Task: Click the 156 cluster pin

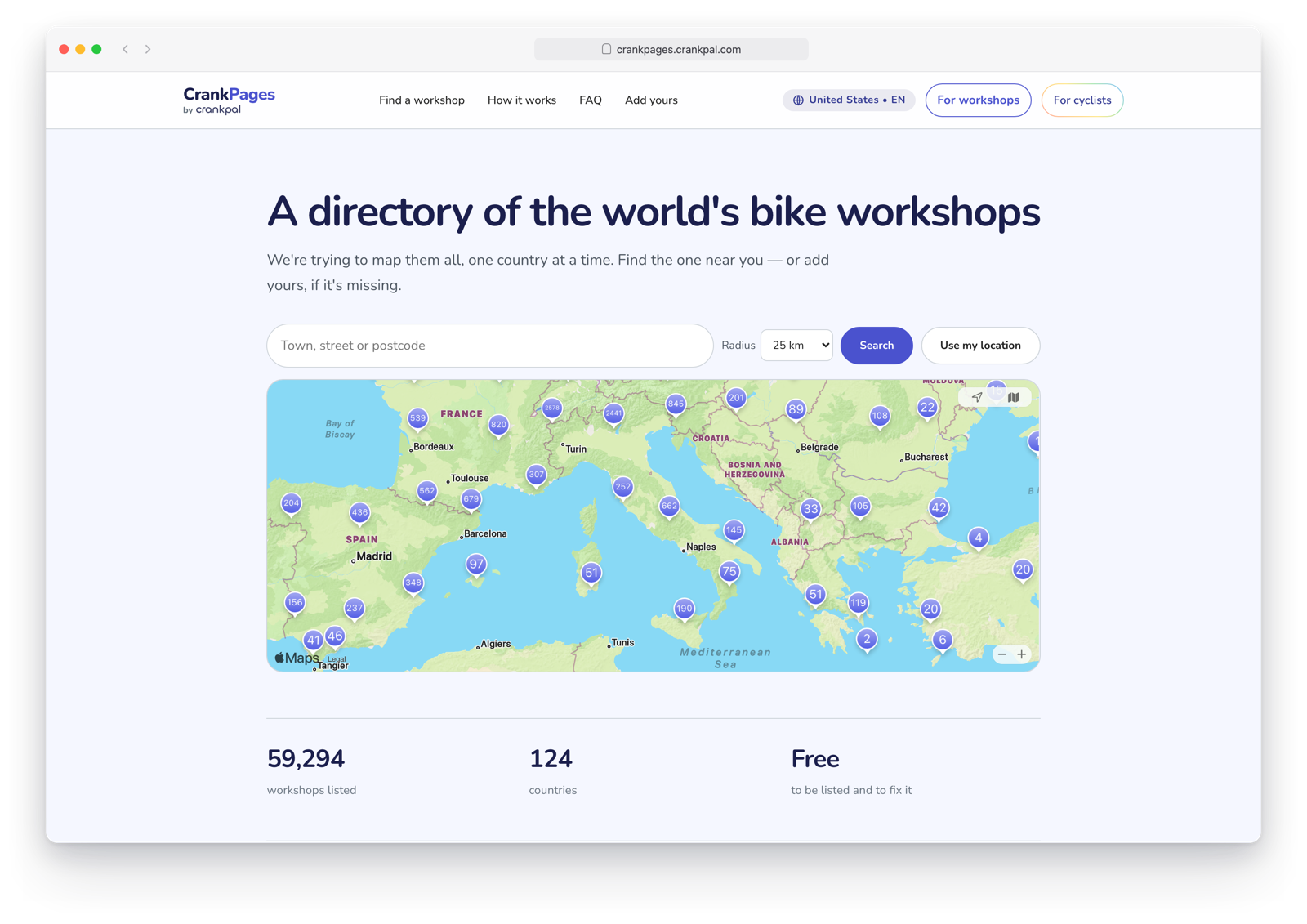Action: (295, 603)
